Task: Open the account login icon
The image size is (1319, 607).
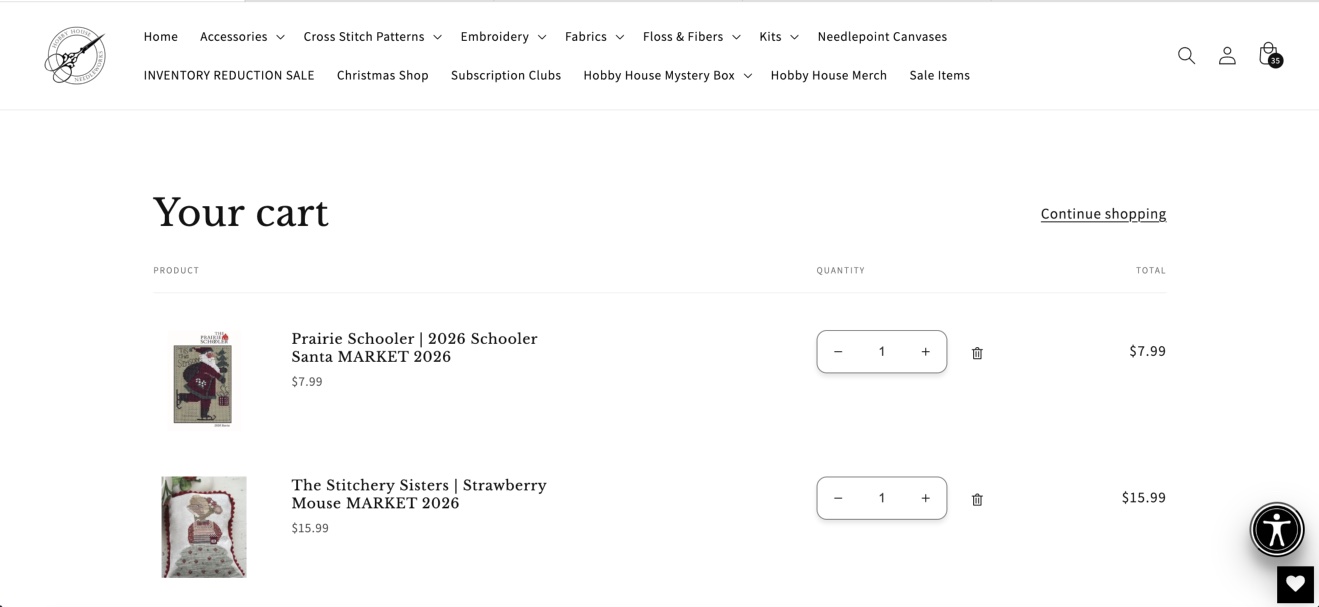Action: [1227, 56]
